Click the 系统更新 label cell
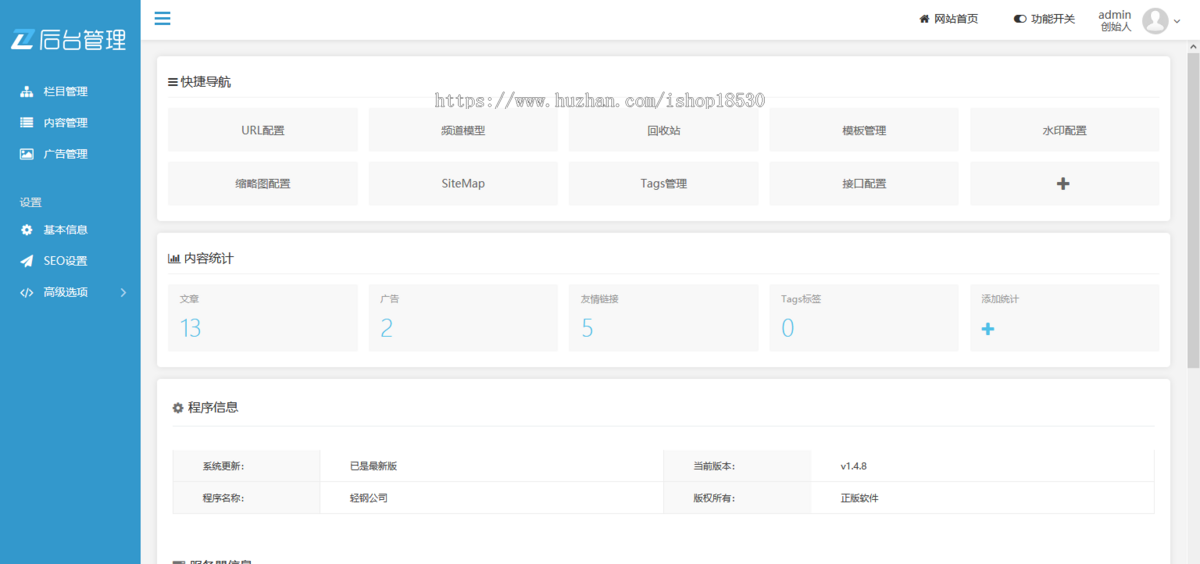The width and height of the screenshot is (1200, 564). pos(246,466)
